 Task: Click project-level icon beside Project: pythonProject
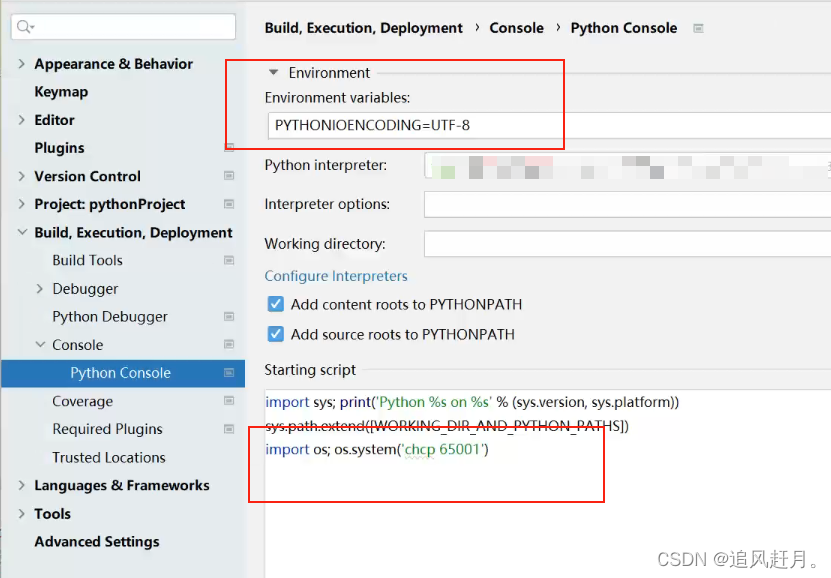[x=229, y=204]
